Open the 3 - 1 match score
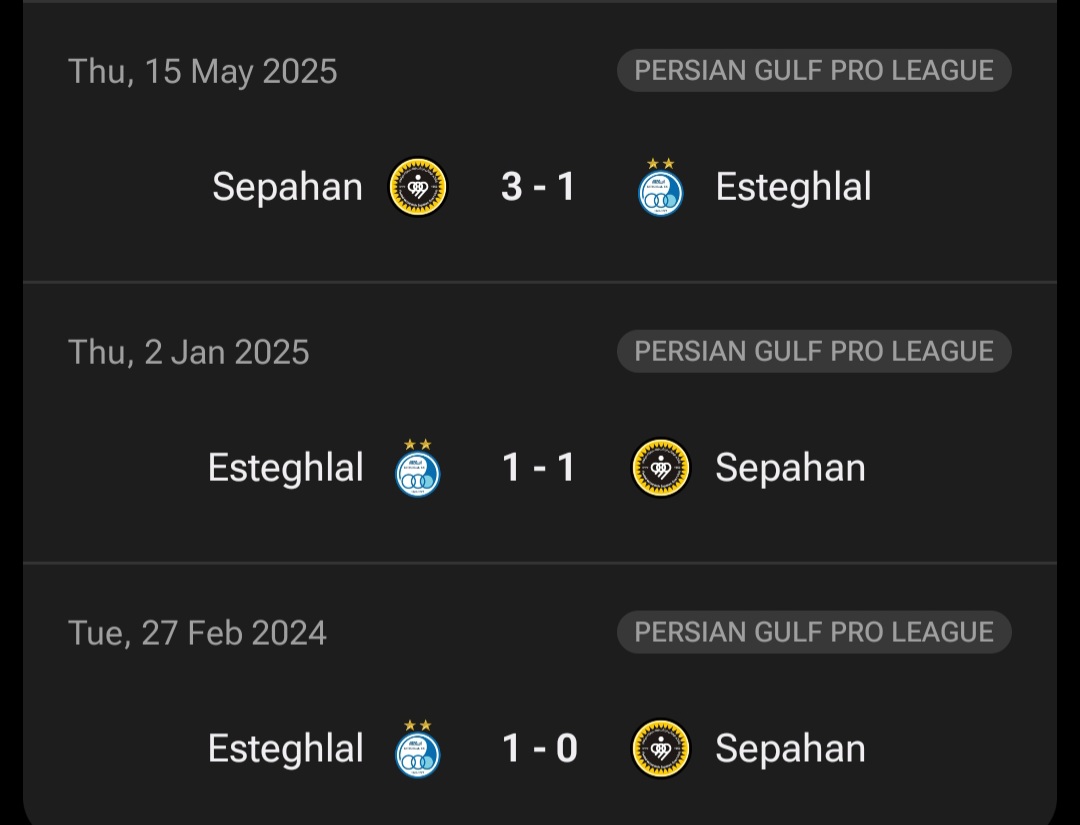The width and height of the screenshot is (1080, 825). 539,187
